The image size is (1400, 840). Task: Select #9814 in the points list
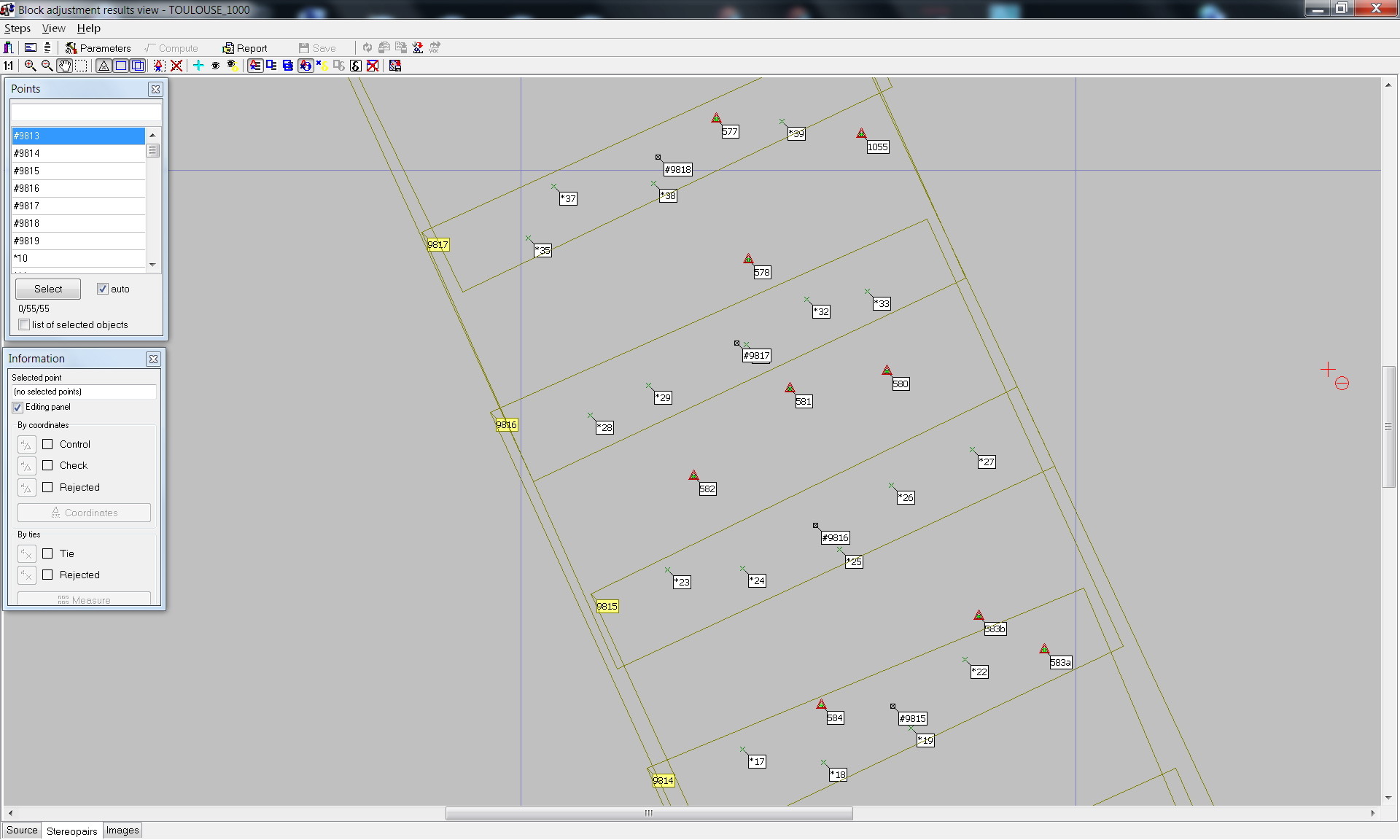(x=78, y=153)
